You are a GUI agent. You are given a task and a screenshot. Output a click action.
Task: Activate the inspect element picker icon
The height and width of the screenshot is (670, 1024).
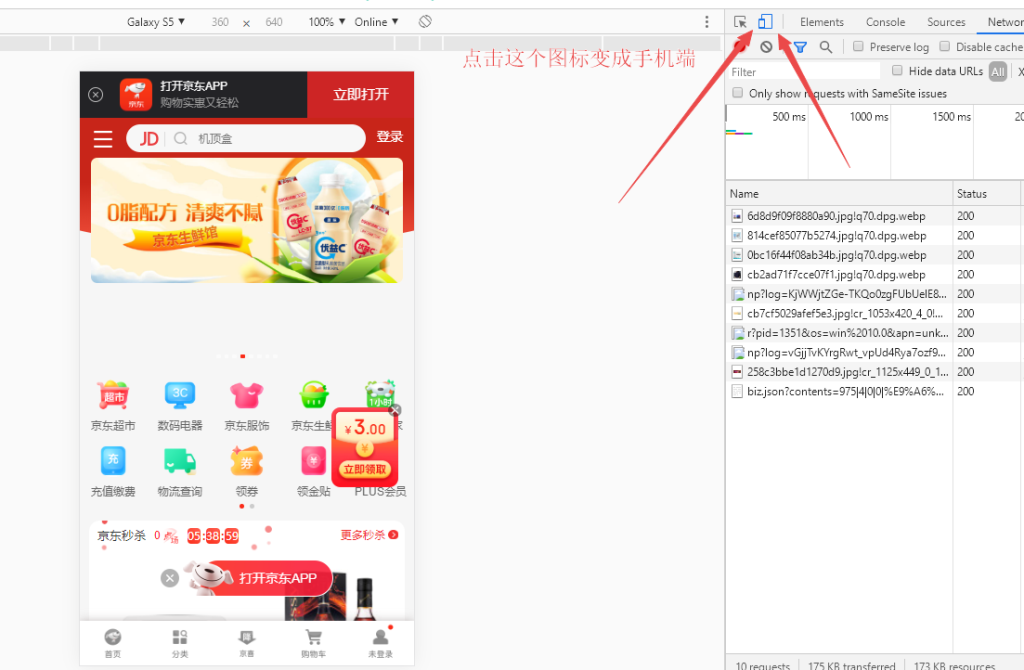[x=740, y=22]
